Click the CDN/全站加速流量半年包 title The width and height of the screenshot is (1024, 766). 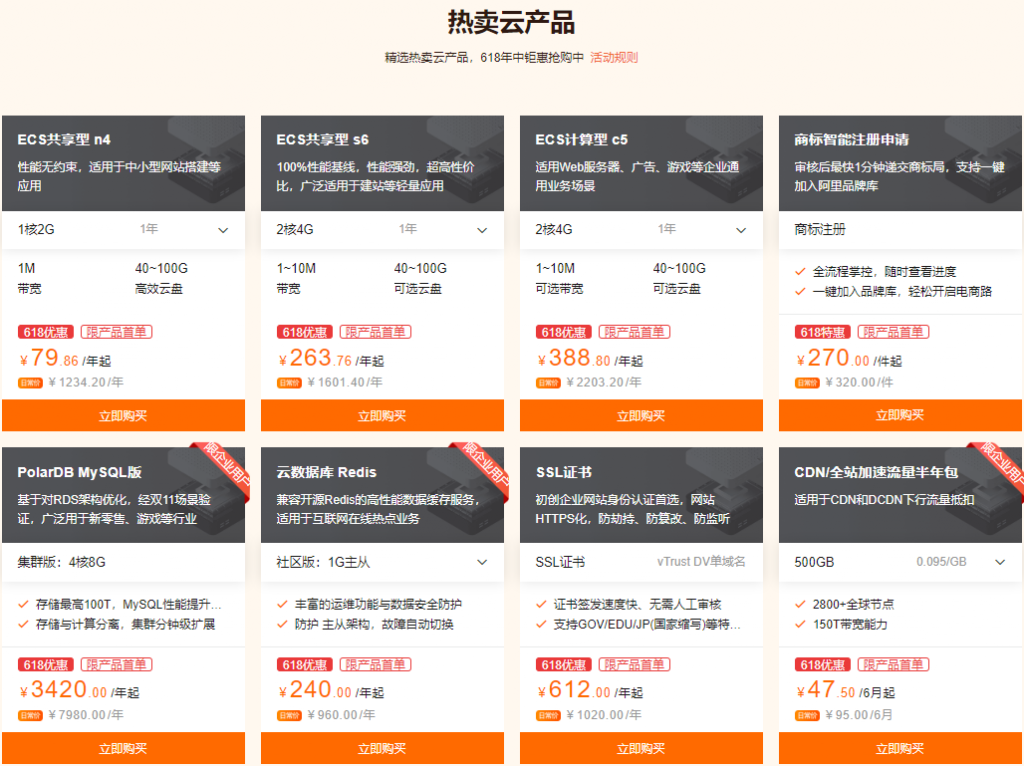point(876,472)
